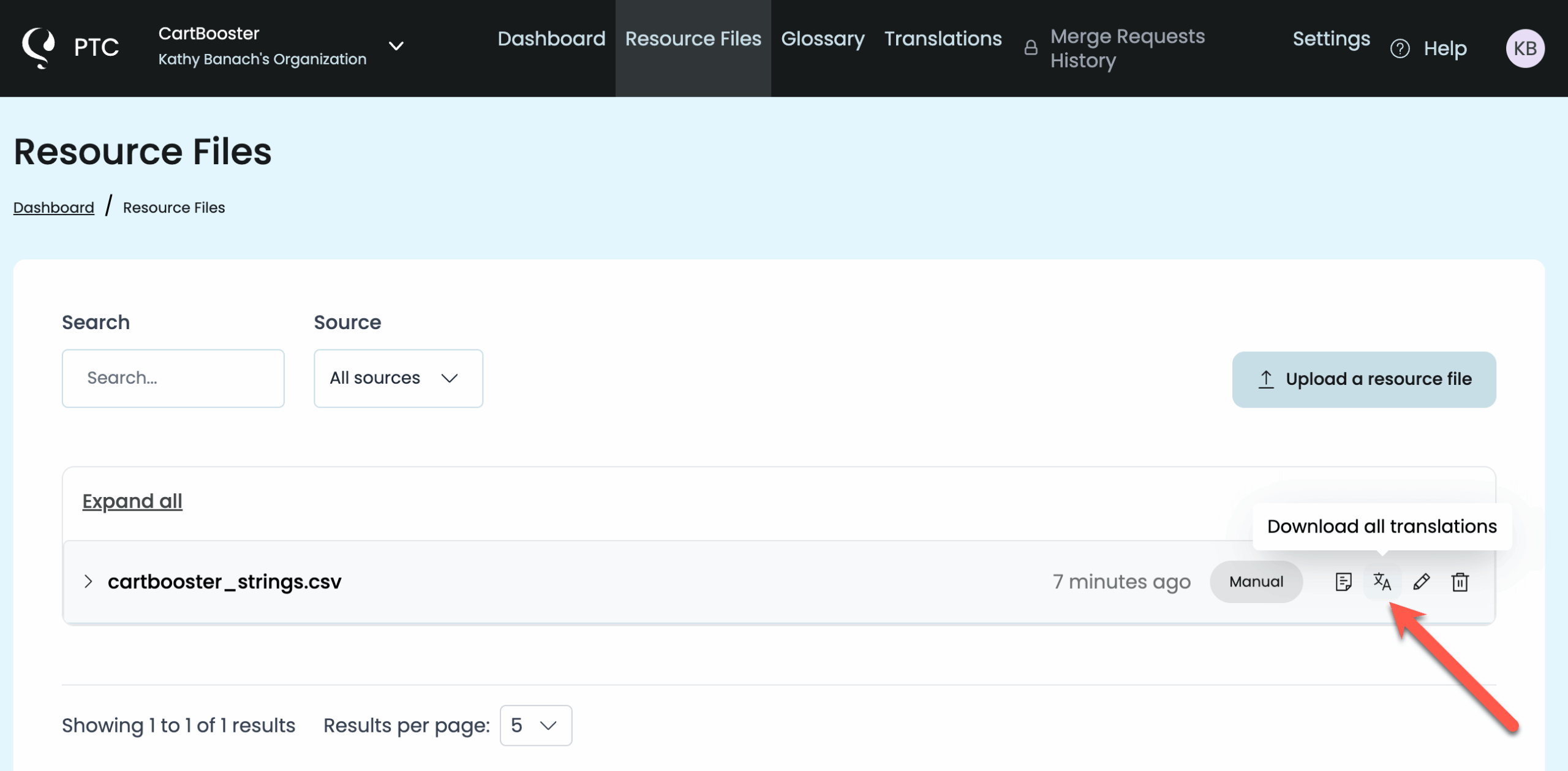This screenshot has height=771, width=1568.
Task: Open the CartBooster project switcher chevron
Action: 396,46
